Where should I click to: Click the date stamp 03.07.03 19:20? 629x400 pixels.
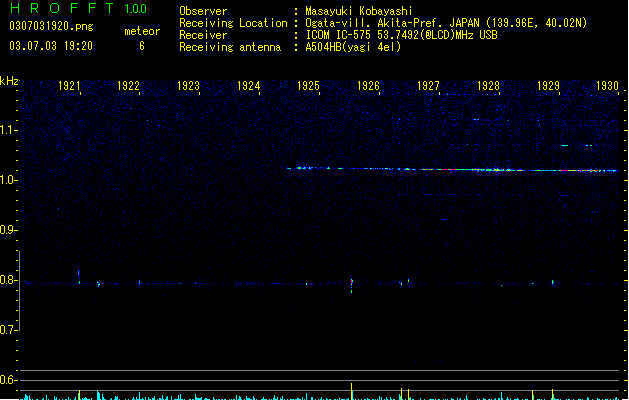click(51, 46)
